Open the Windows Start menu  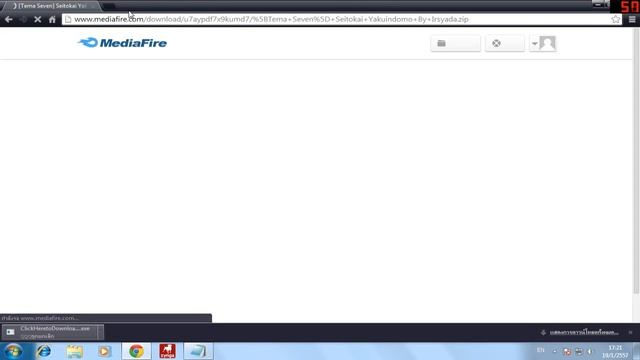pos(13,351)
